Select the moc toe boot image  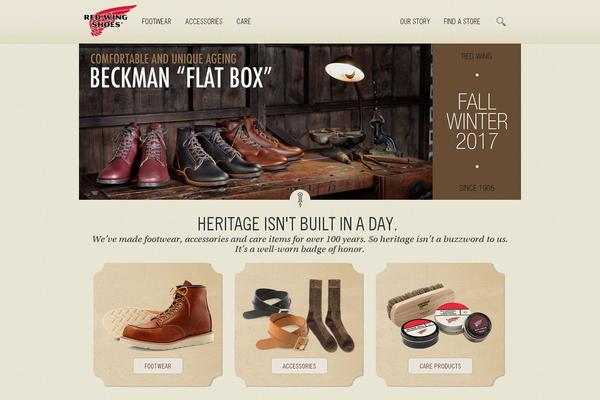159,316
